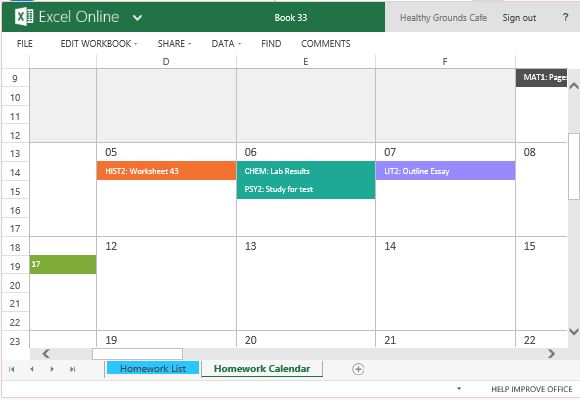Expand the EDIT WORKBOOK menu
580x400 pixels.
tap(99, 44)
